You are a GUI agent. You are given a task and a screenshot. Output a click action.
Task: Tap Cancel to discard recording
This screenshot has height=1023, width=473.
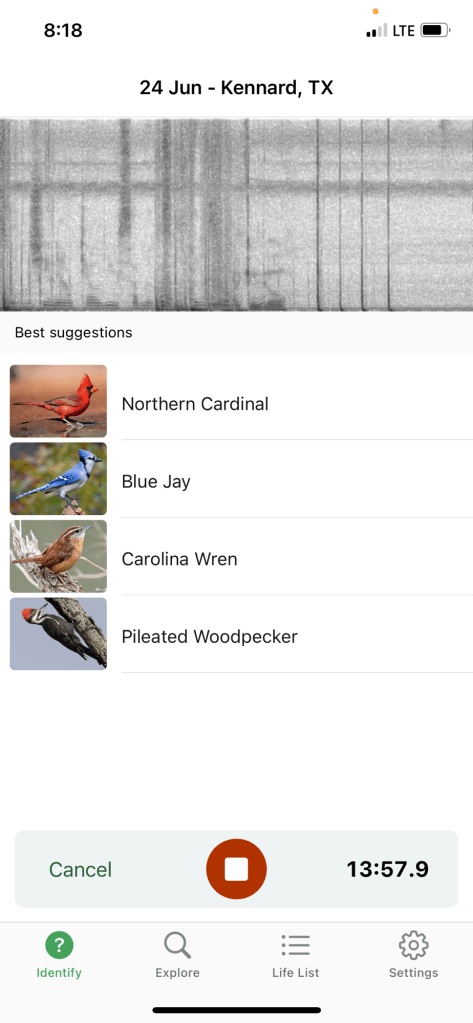click(80, 870)
